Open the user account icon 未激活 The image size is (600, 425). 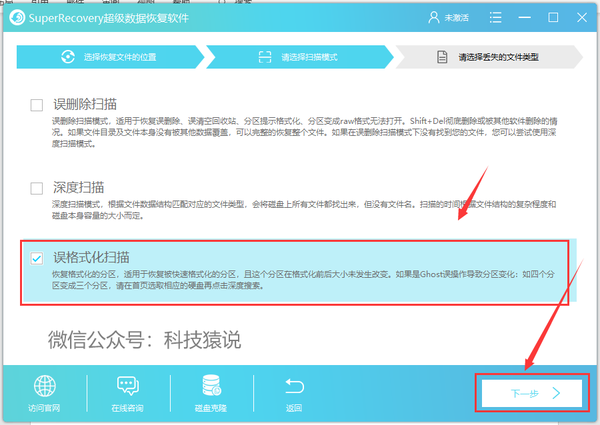point(434,17)
